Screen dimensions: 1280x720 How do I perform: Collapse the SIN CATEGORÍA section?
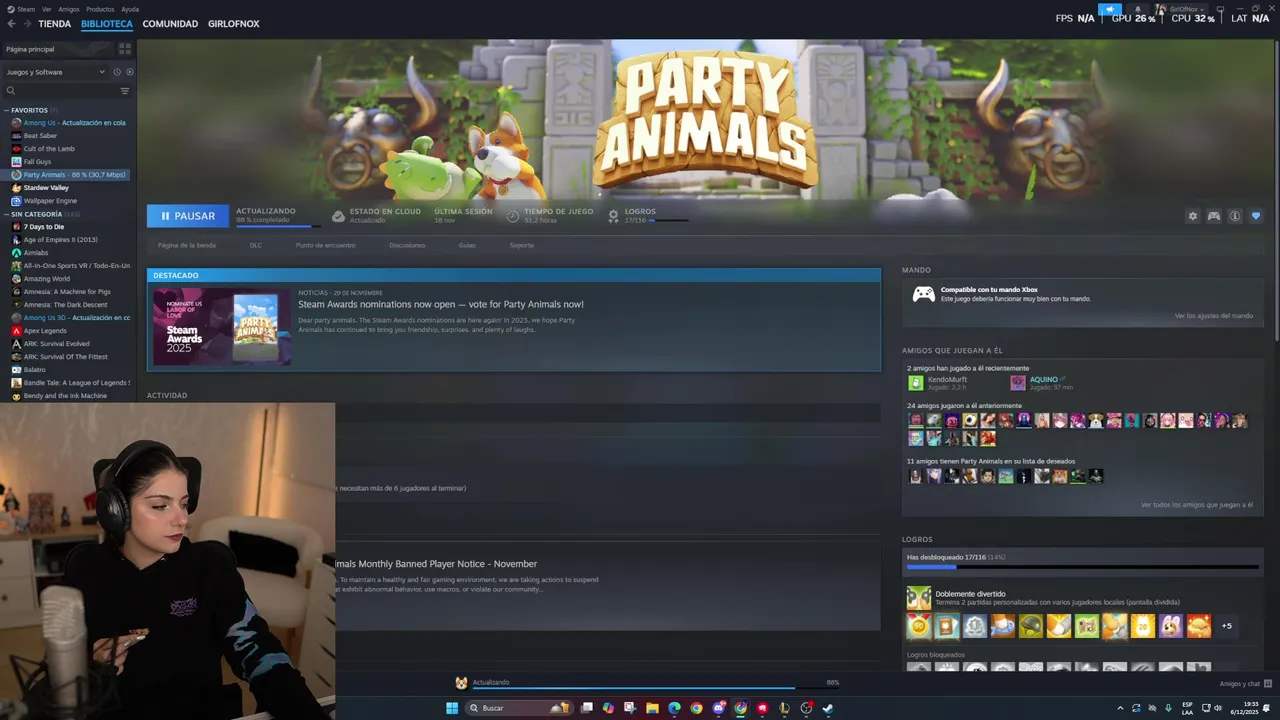7,214
